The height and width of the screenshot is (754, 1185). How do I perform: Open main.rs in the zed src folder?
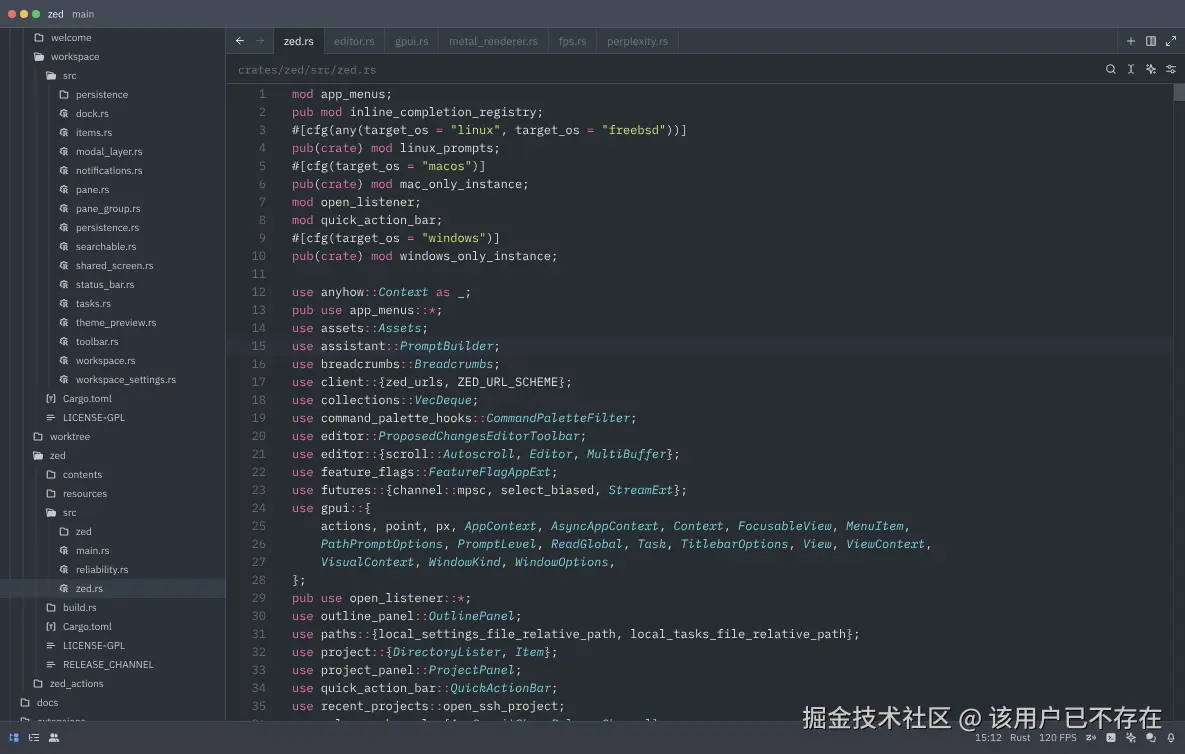pos(113,551)
